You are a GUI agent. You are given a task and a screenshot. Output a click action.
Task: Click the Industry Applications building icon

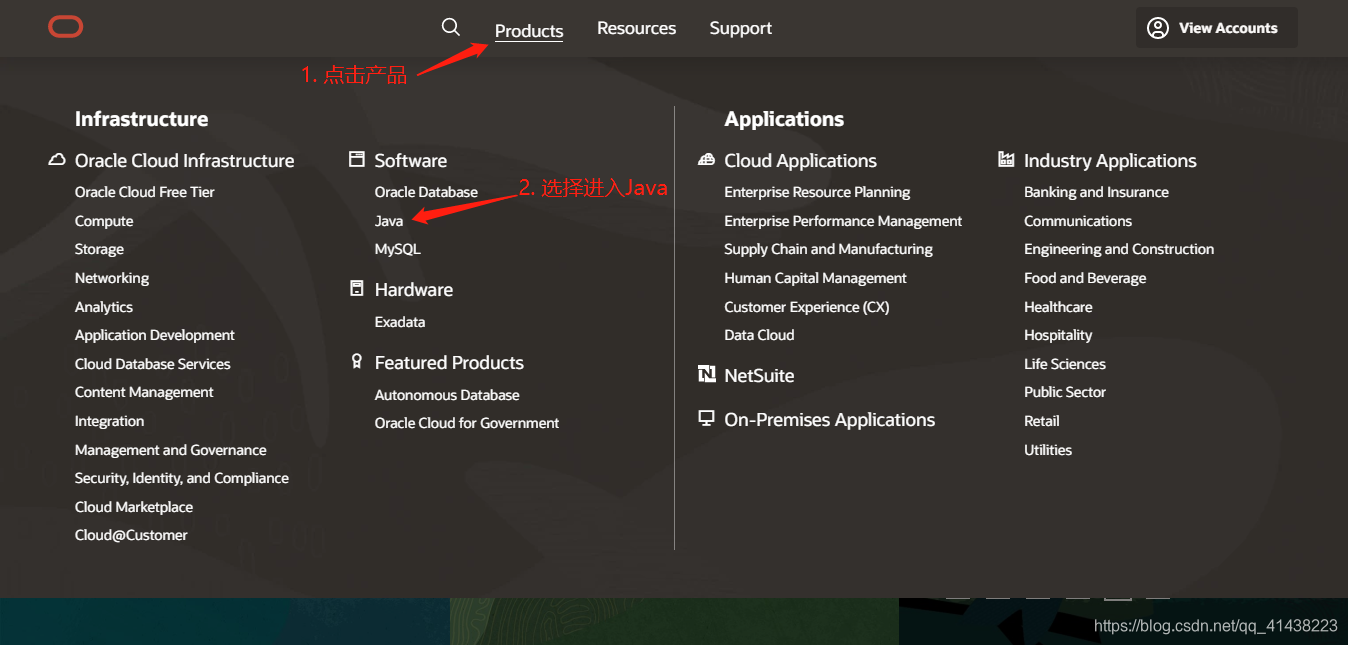1007,160
